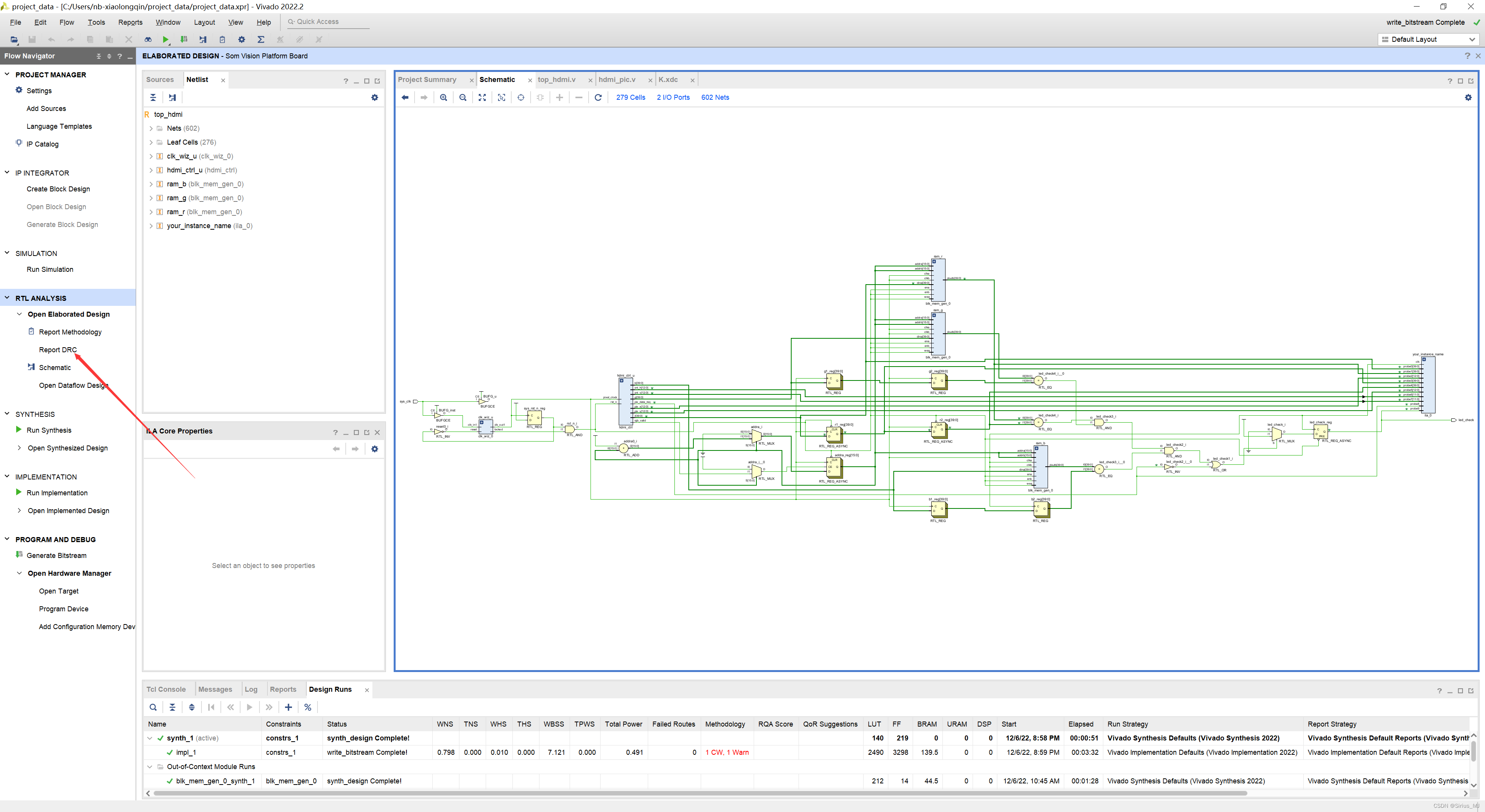Screen dimensions: 1485x812
Task: Click the Sigma reports toolbar icon
Action: click(x=261, y=40)
